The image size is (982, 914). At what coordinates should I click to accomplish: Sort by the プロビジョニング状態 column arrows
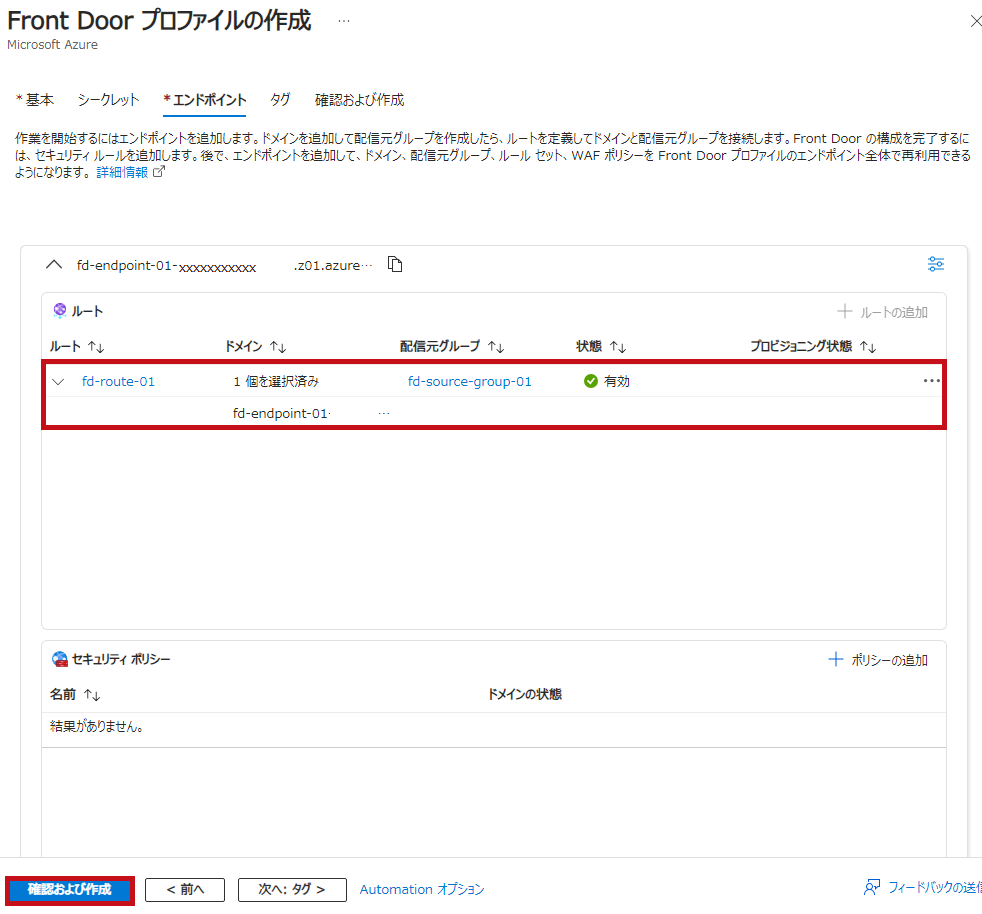(868, 346)
